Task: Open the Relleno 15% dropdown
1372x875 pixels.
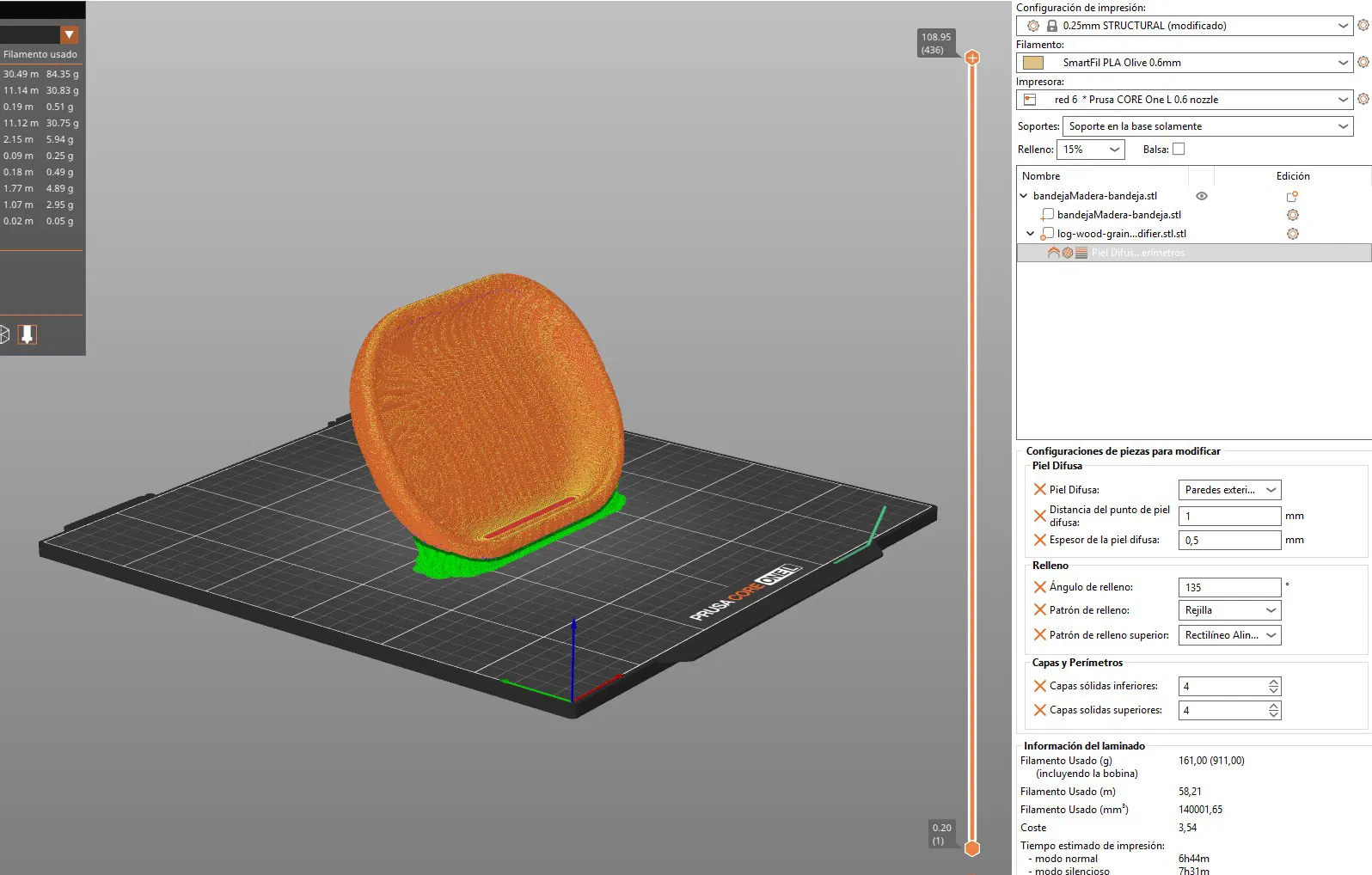Action: (x=1090, y=150)
